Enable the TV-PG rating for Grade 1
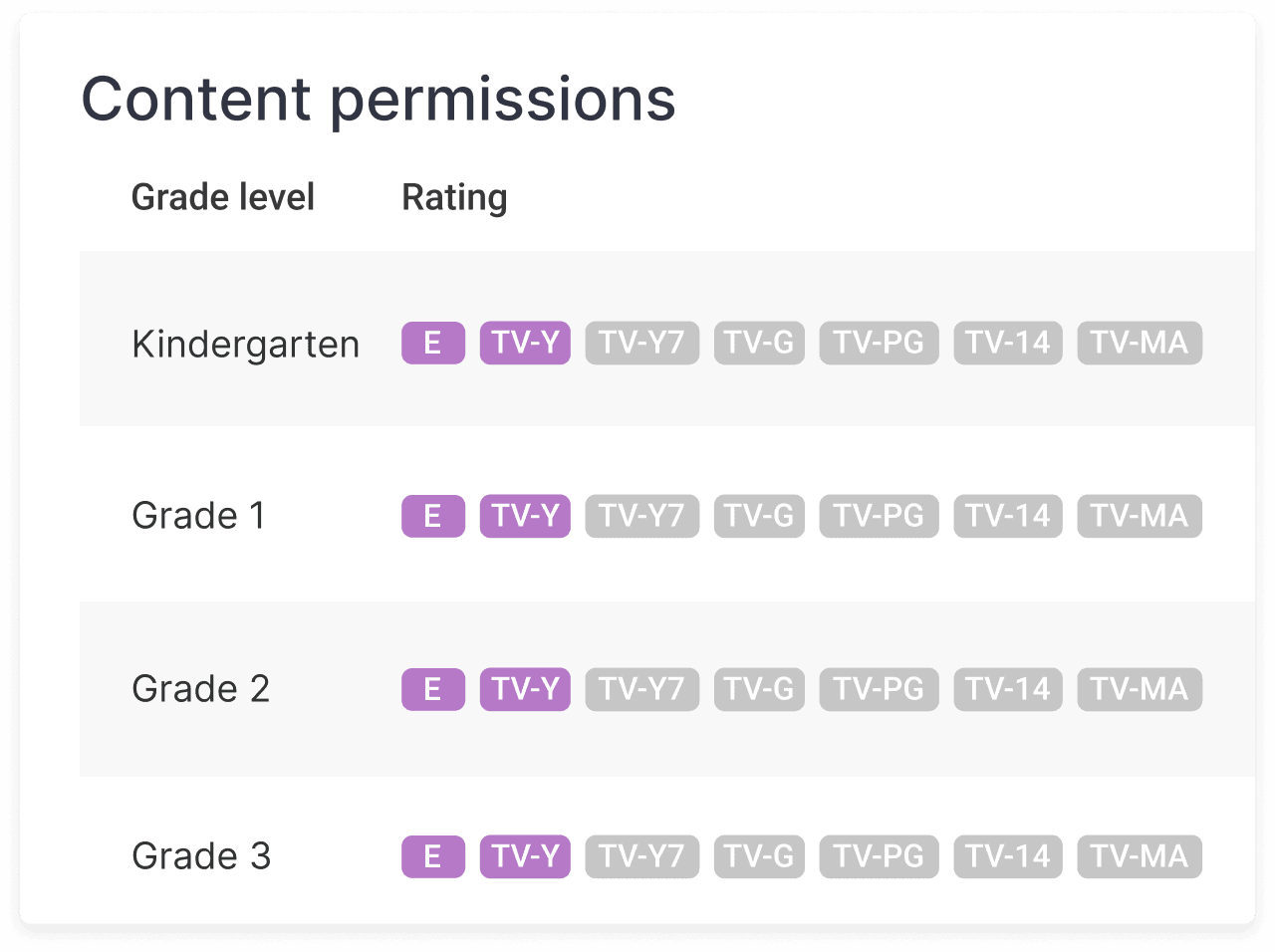The image size is (1275, 952). pos(879,516)
